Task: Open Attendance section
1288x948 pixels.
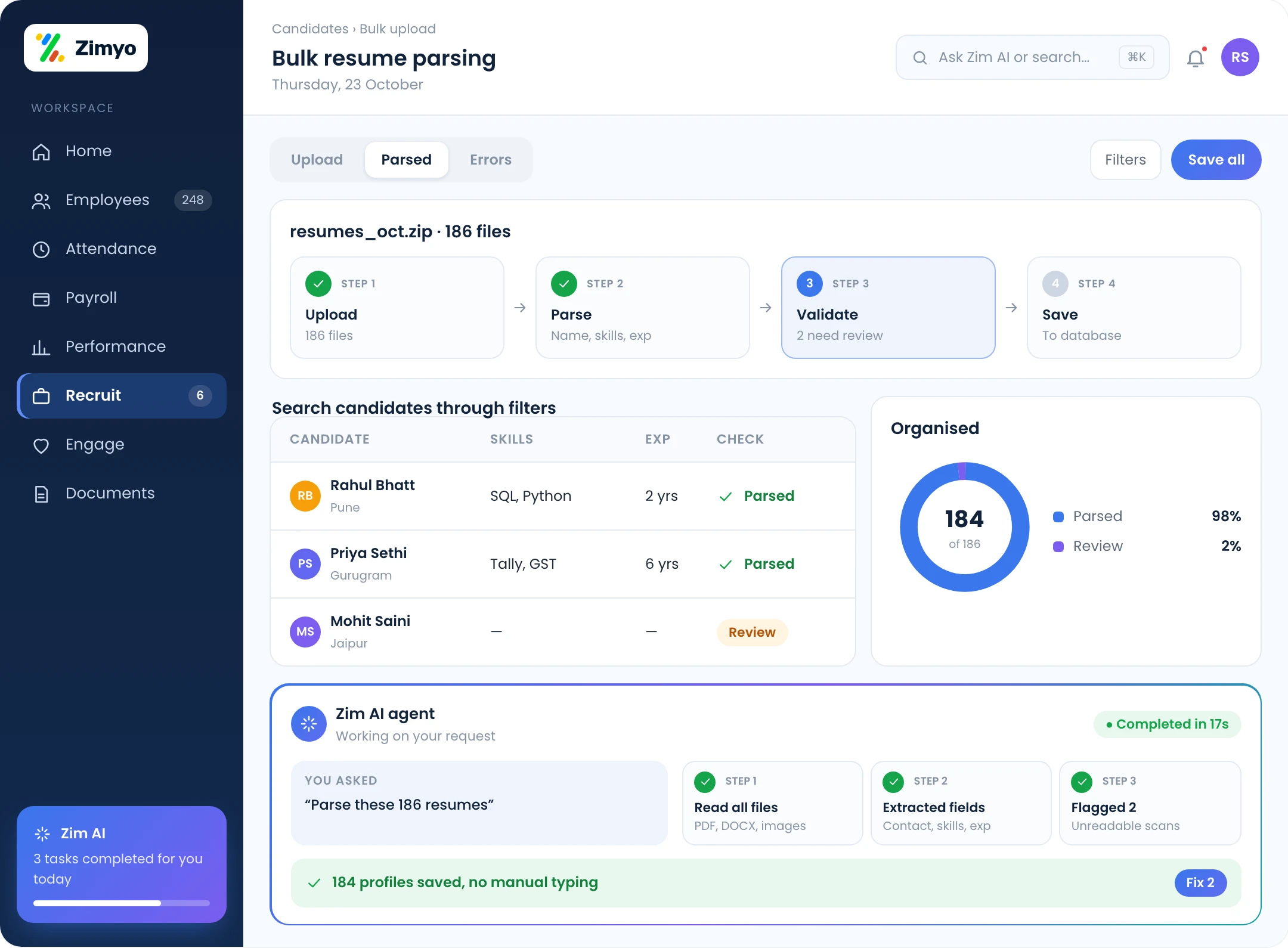Action: point(122,249)
